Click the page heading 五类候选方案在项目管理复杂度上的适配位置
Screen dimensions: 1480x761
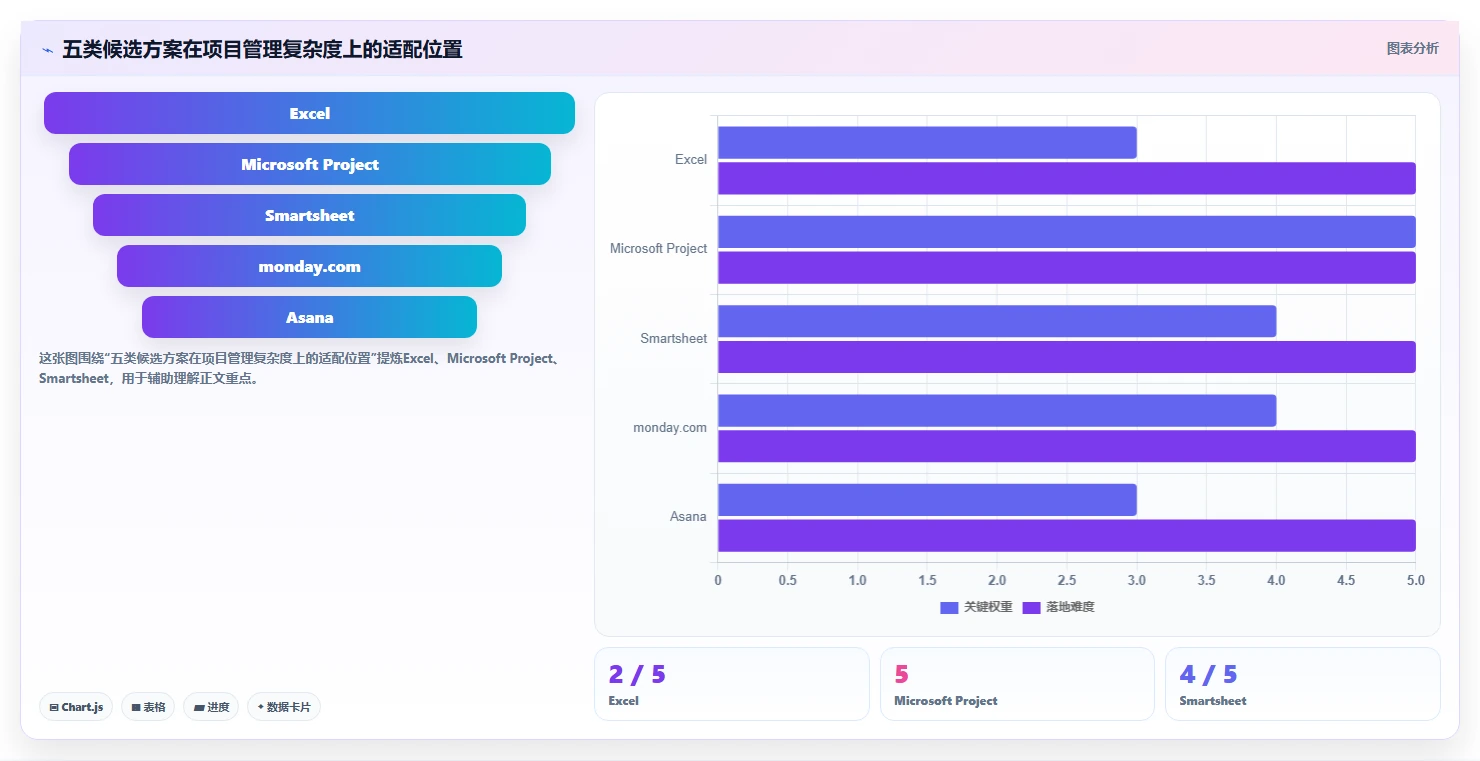pos(262,49)
